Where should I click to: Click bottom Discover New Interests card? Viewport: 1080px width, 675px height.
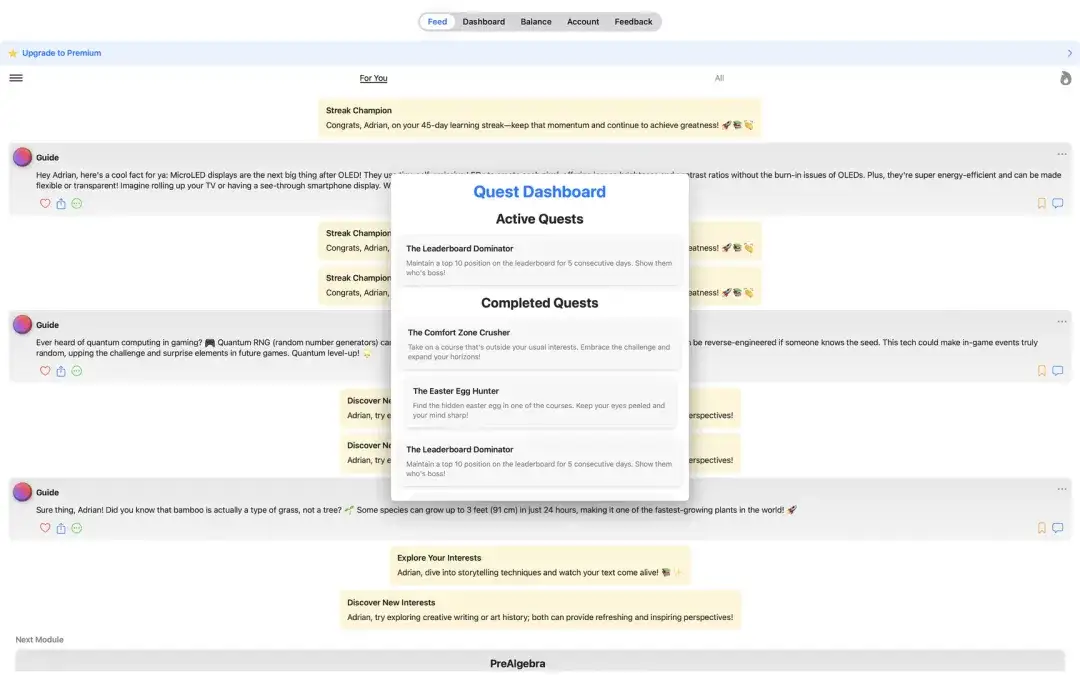(x=540, y=610)
